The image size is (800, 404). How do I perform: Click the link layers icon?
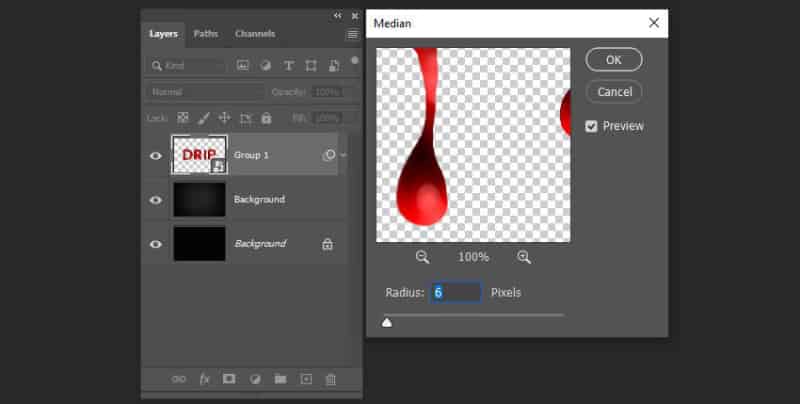pos(179,379)
